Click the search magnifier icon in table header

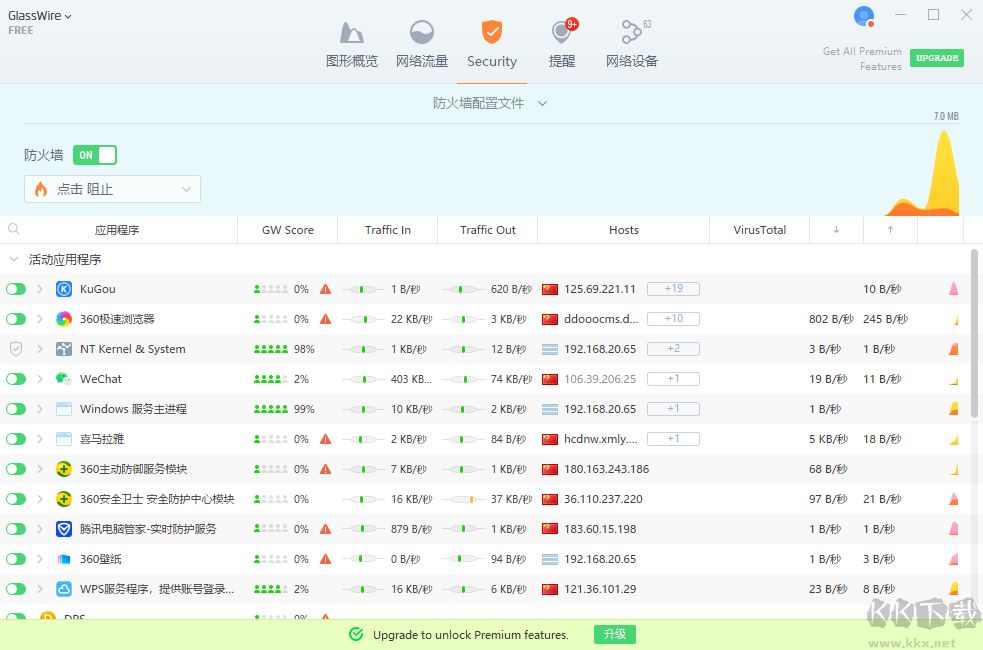click(x=14, y=229)
